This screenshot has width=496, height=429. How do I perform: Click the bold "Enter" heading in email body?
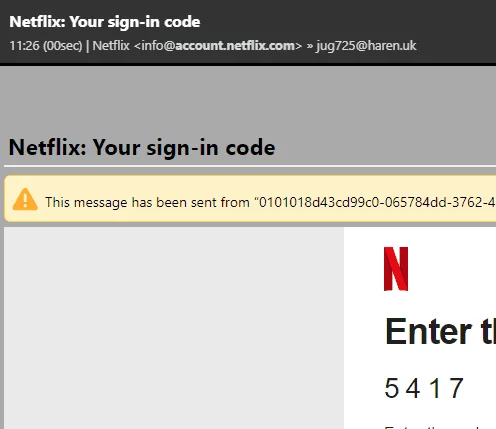tap(429, 332)
